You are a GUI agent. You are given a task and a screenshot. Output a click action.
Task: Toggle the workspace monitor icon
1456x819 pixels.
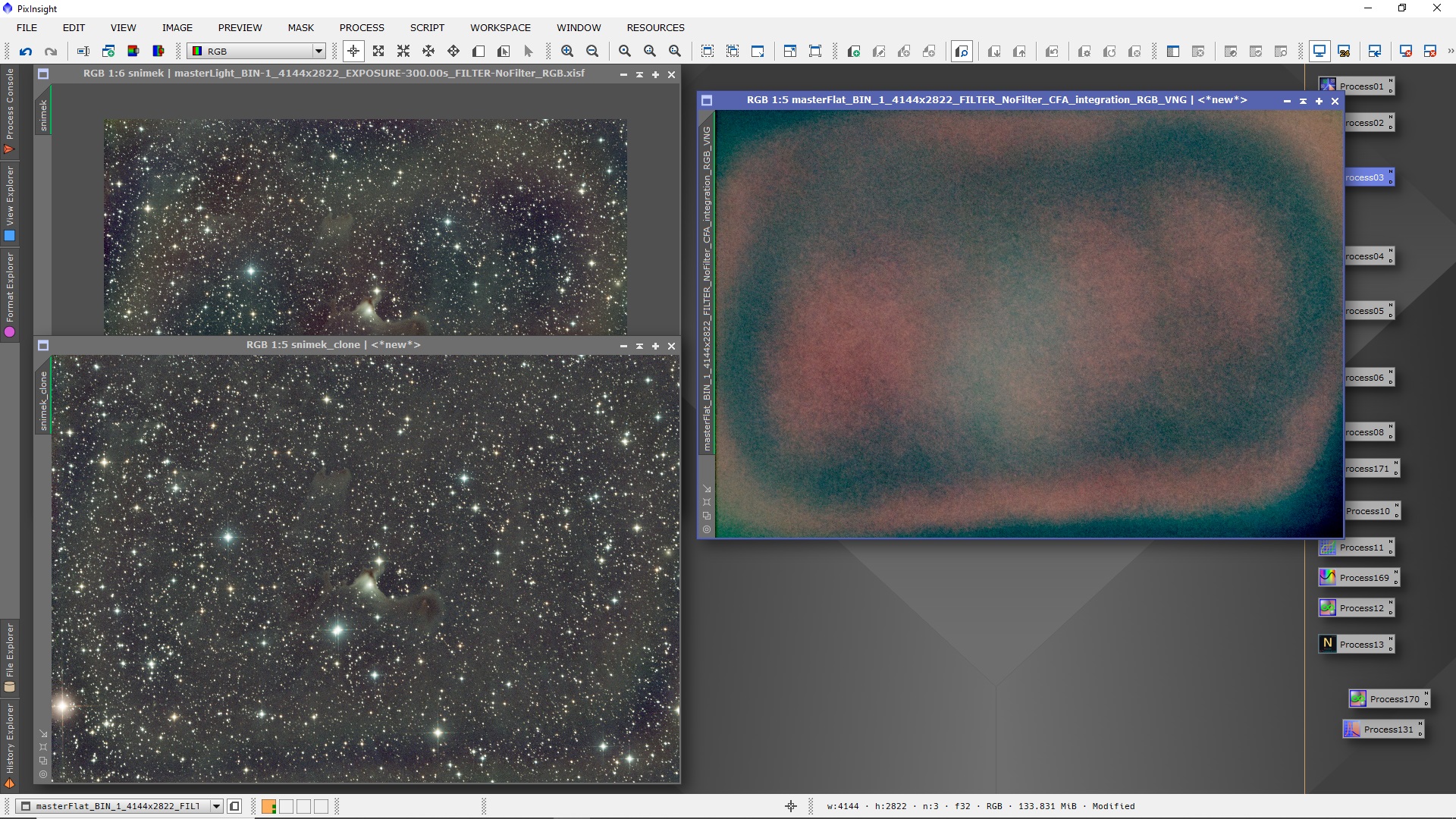coord(1319,52)
